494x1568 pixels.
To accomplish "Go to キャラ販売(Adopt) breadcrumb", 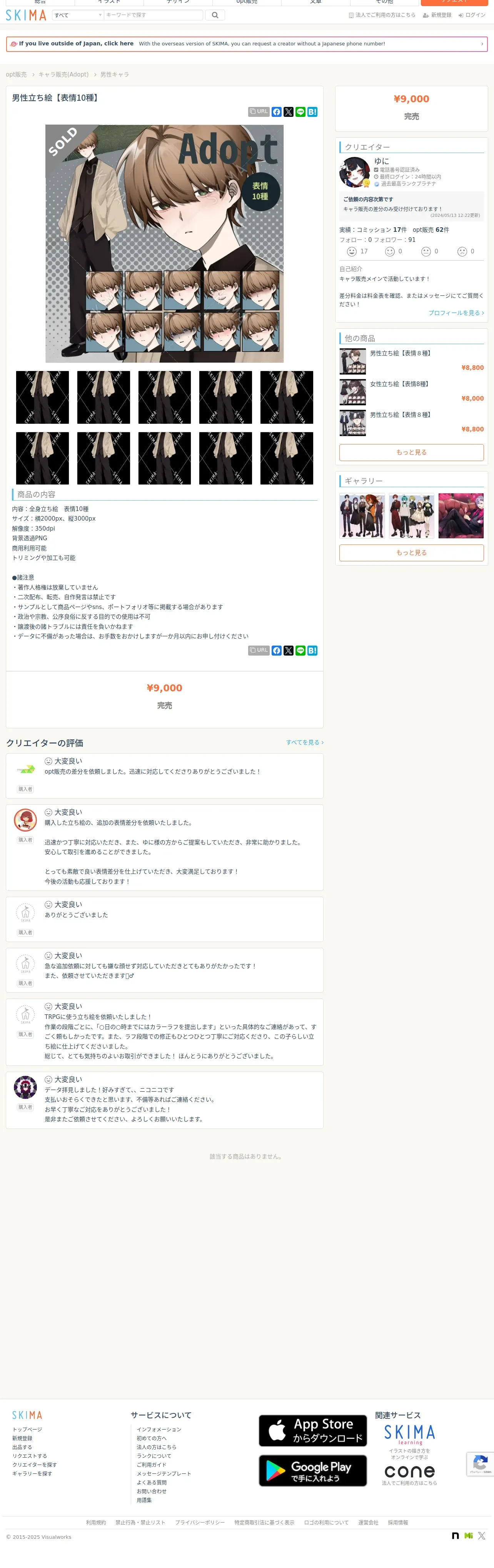I will (x=63, y=74).
